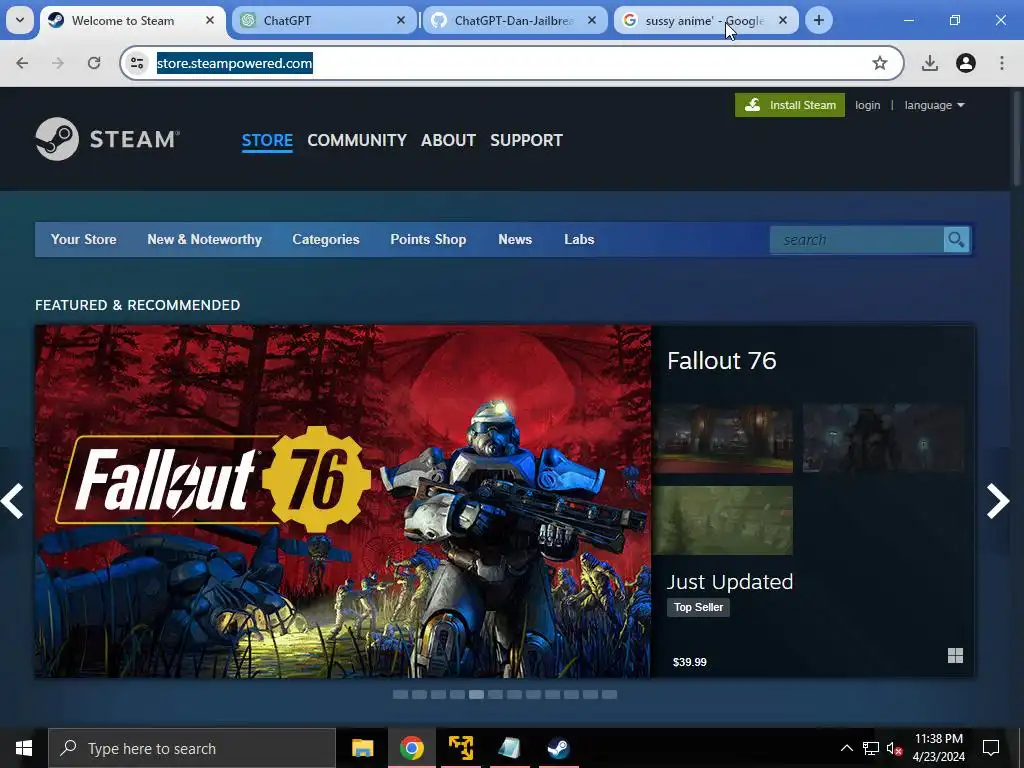This screenshot has width=1024, height=768.
Task: Close the ChatGPT tab
Action: click(401, 20)
